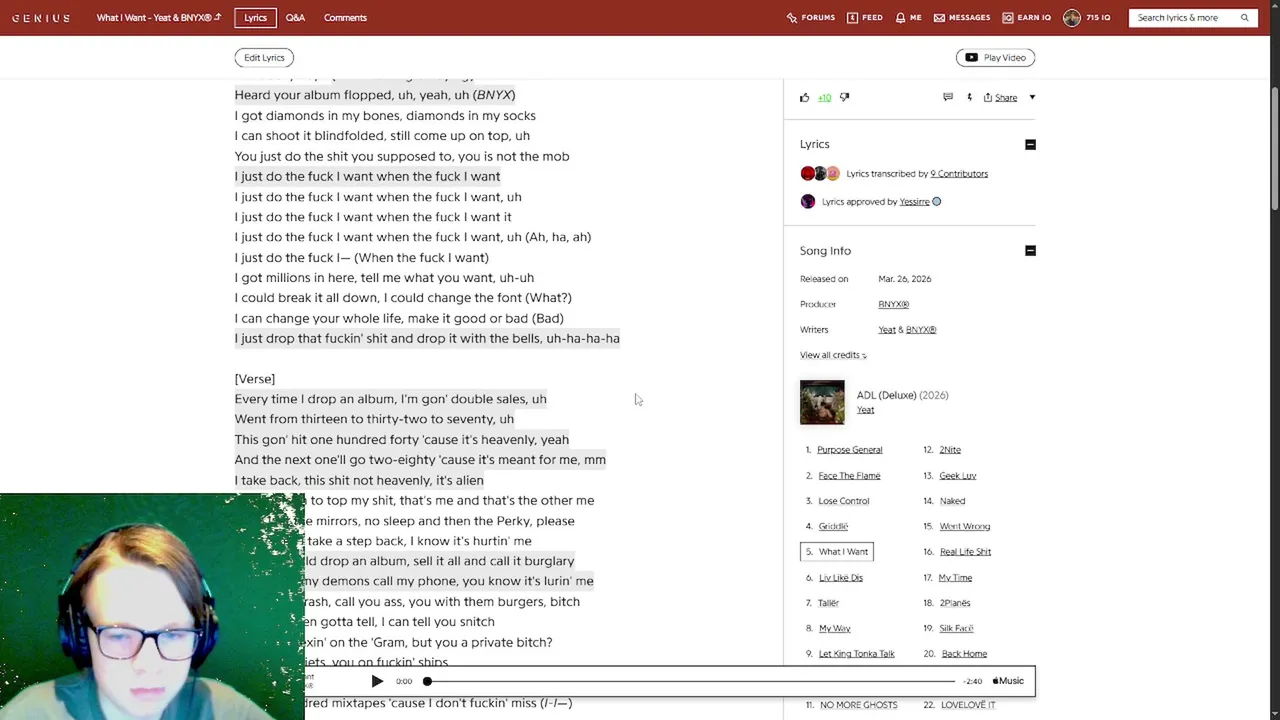
Task: Click the YouTube icon in Play Video
Action: 971,58
